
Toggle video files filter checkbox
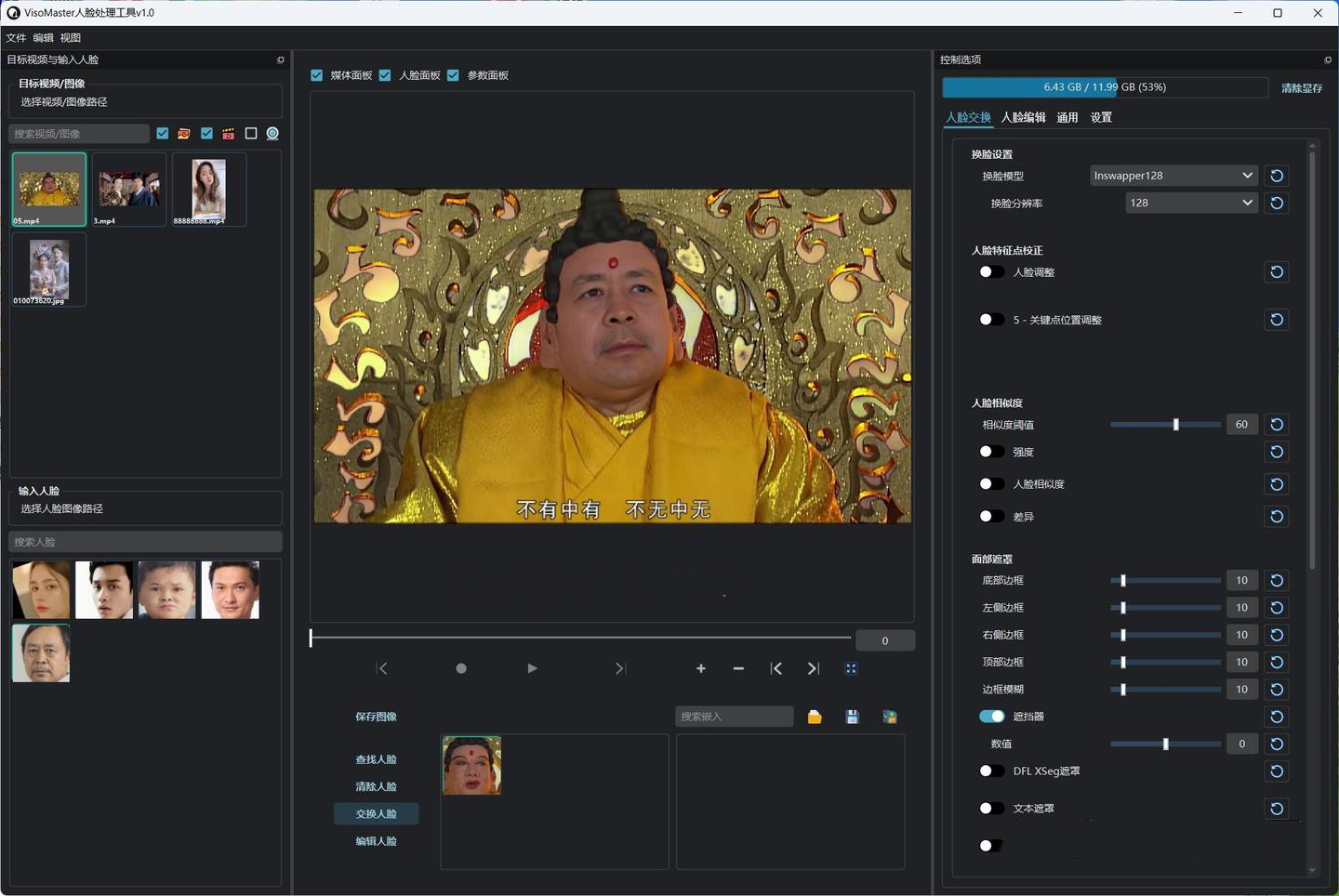tap(206, 134)
